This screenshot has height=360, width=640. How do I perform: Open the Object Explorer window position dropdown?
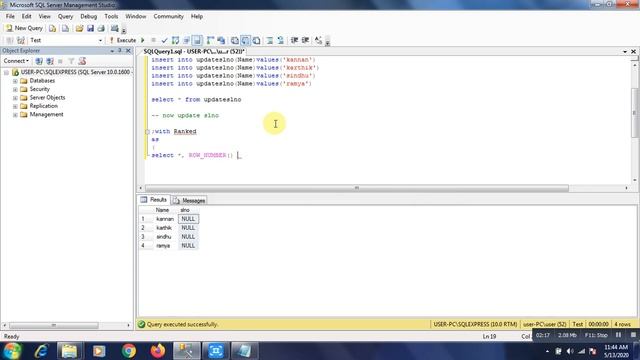(112, 51)
